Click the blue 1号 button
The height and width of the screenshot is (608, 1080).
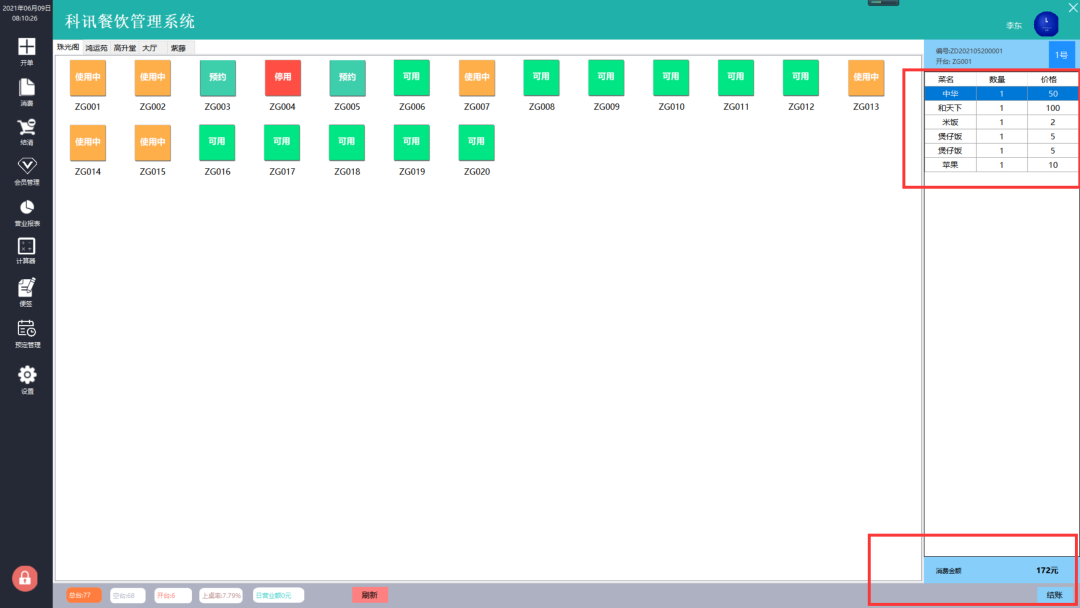coord(1061,55)
